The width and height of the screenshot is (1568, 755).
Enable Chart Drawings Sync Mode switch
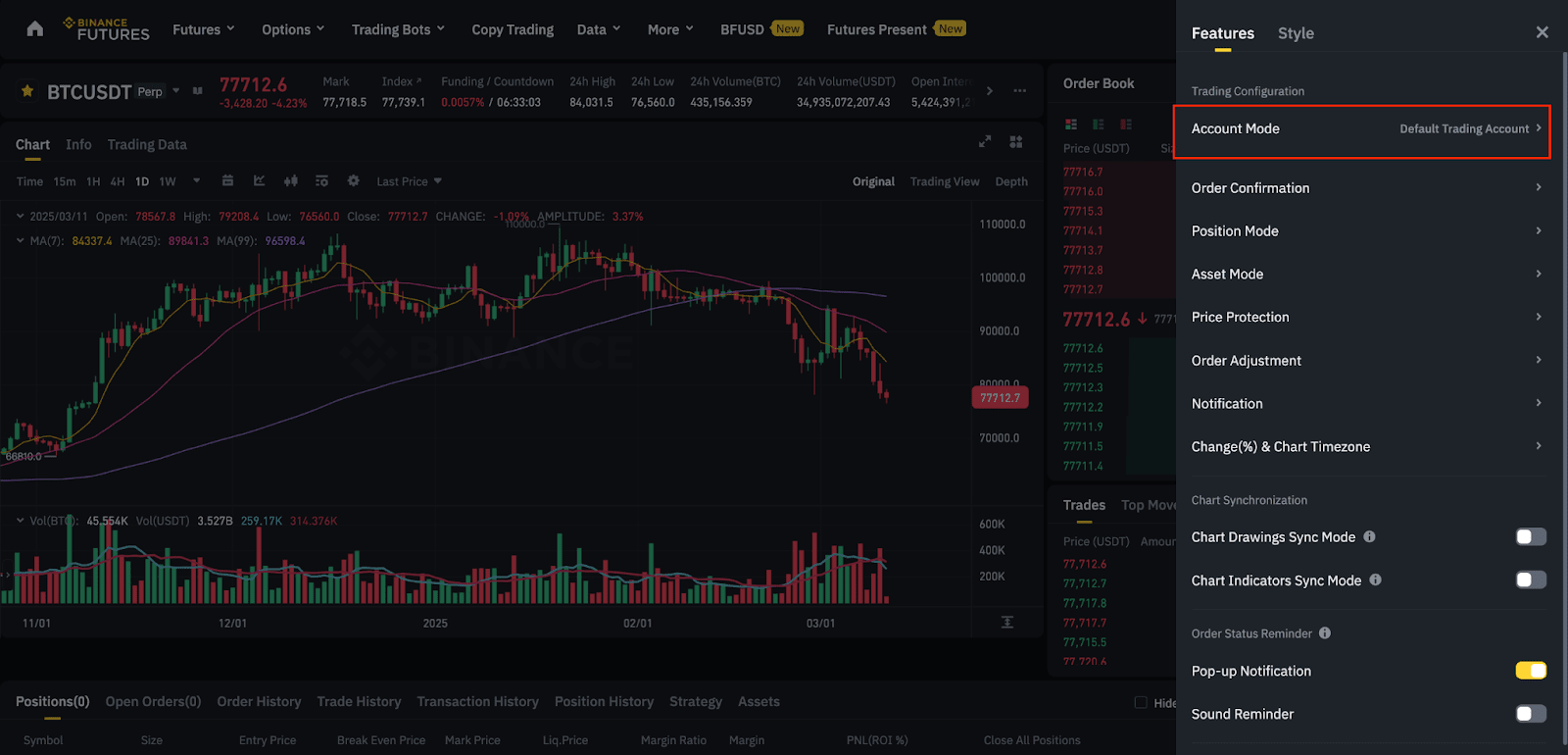tap(1531, 536)
